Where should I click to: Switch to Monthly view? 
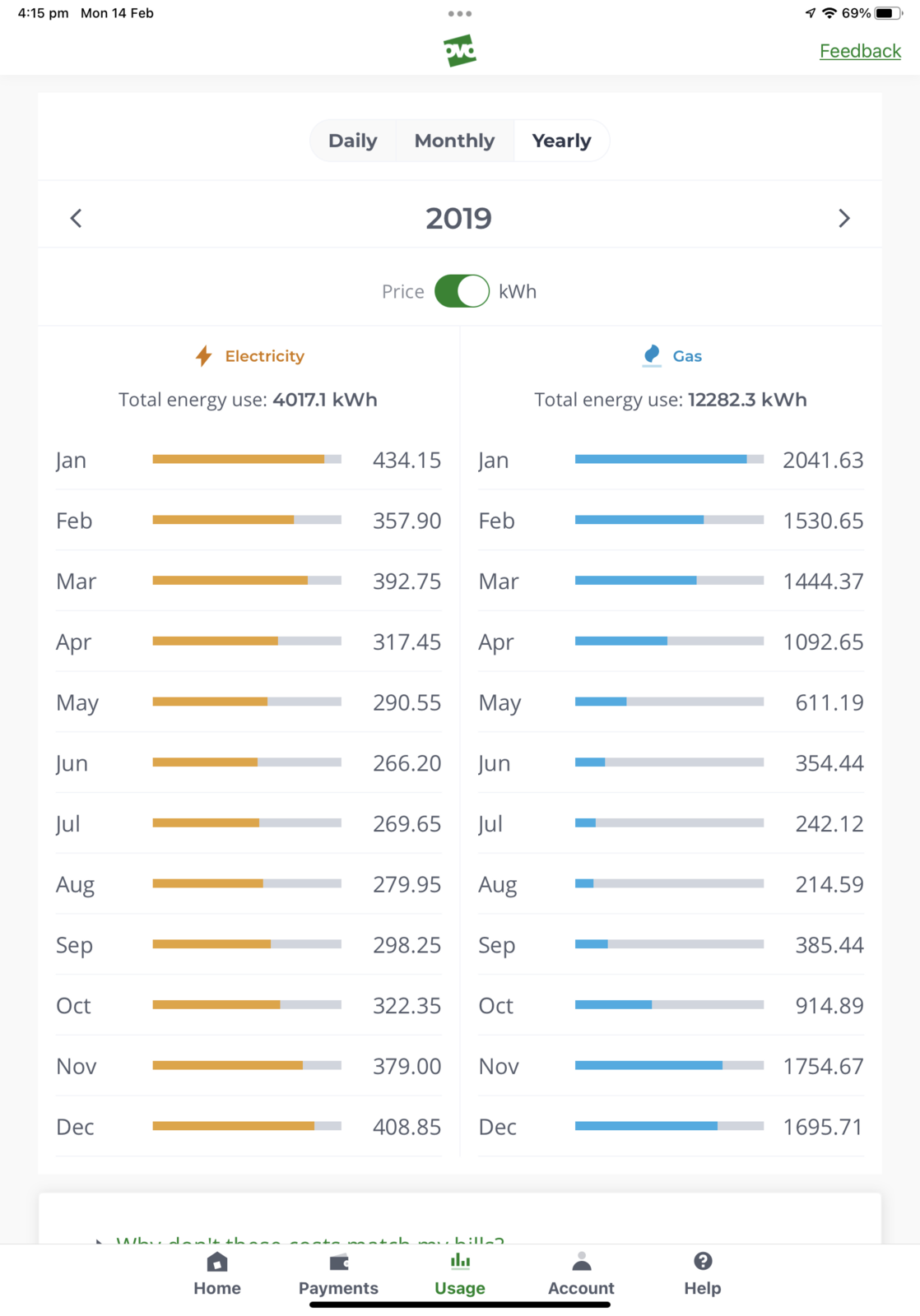coord(454,141)
